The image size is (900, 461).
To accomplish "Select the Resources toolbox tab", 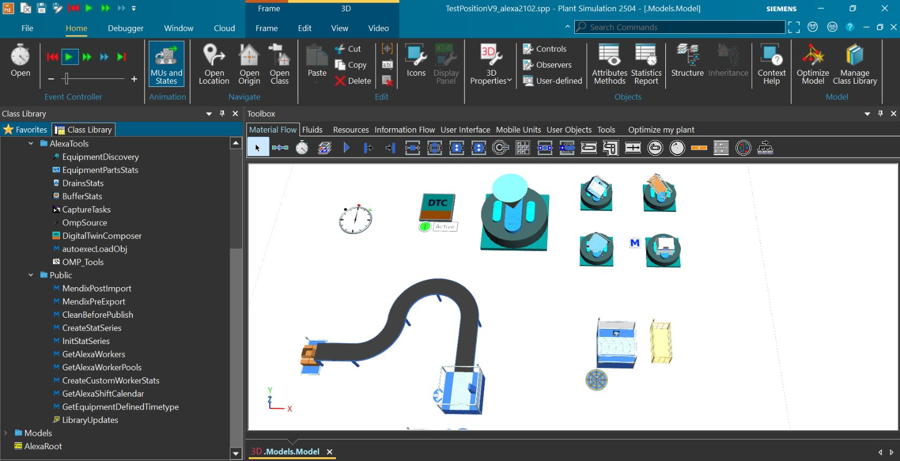I will (x=351, y=130).
